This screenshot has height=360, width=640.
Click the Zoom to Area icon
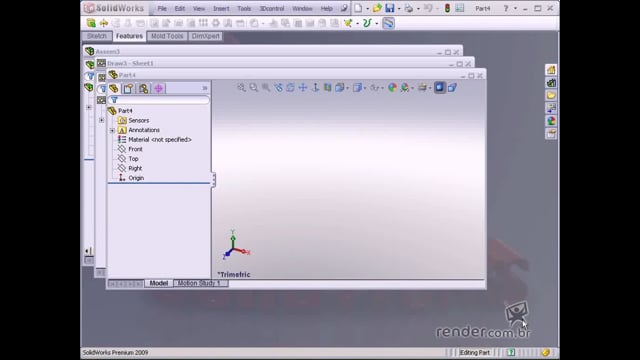click(x=254, y=87)
